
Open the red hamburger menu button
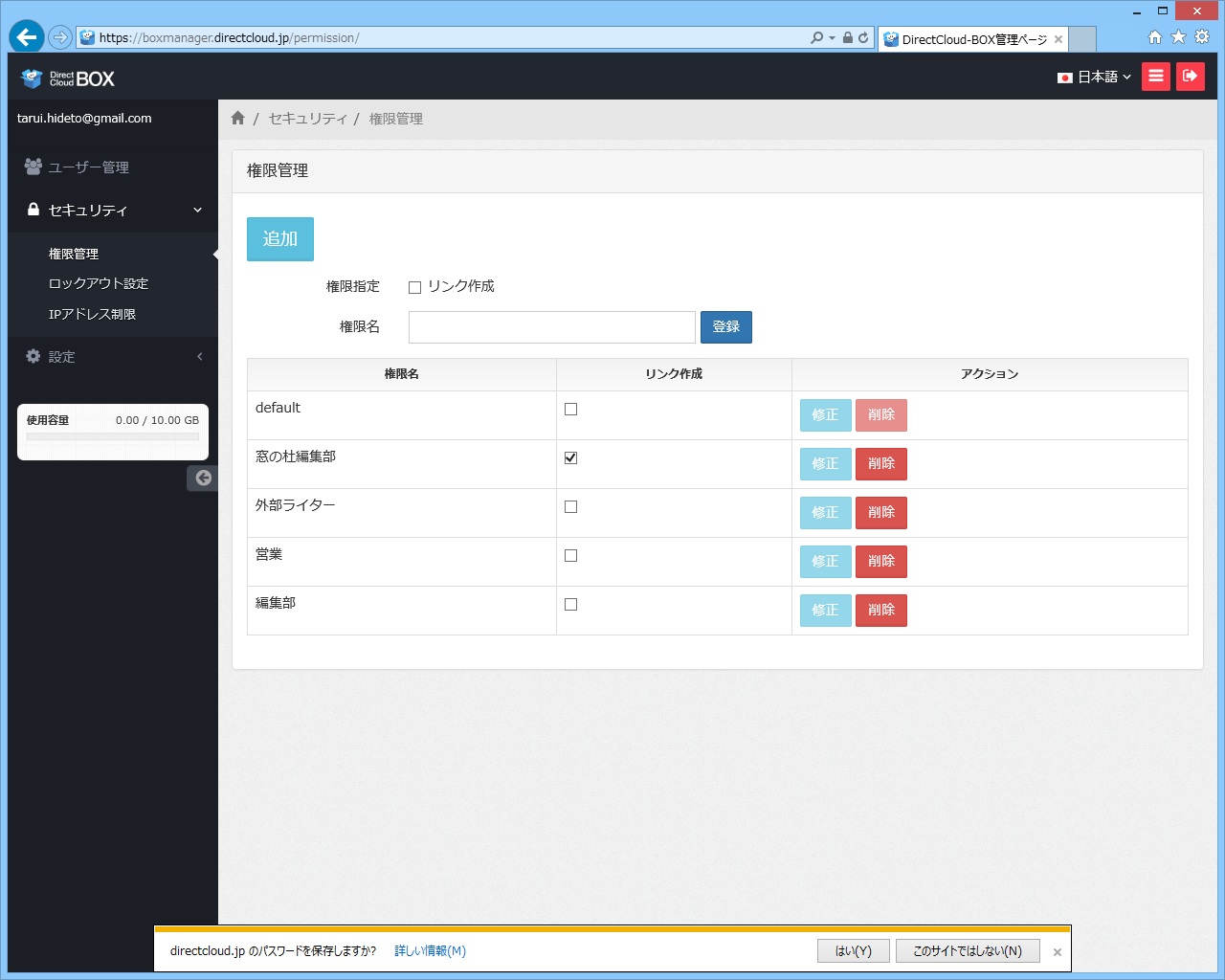point(1156,77)
